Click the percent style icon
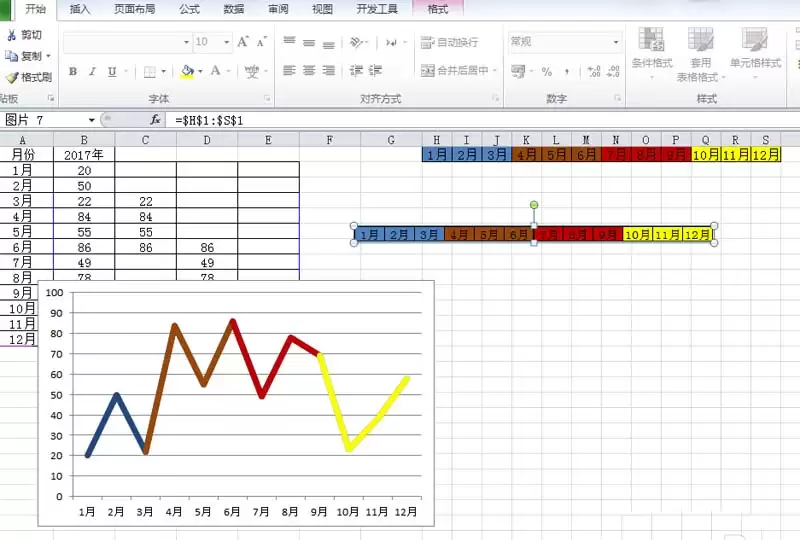The height and width of the screenshot is (540, 800). [546, 72]
